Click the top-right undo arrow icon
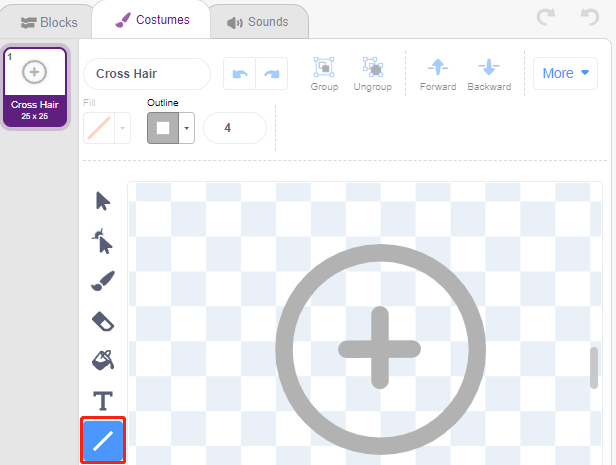 tap(590, 17)
